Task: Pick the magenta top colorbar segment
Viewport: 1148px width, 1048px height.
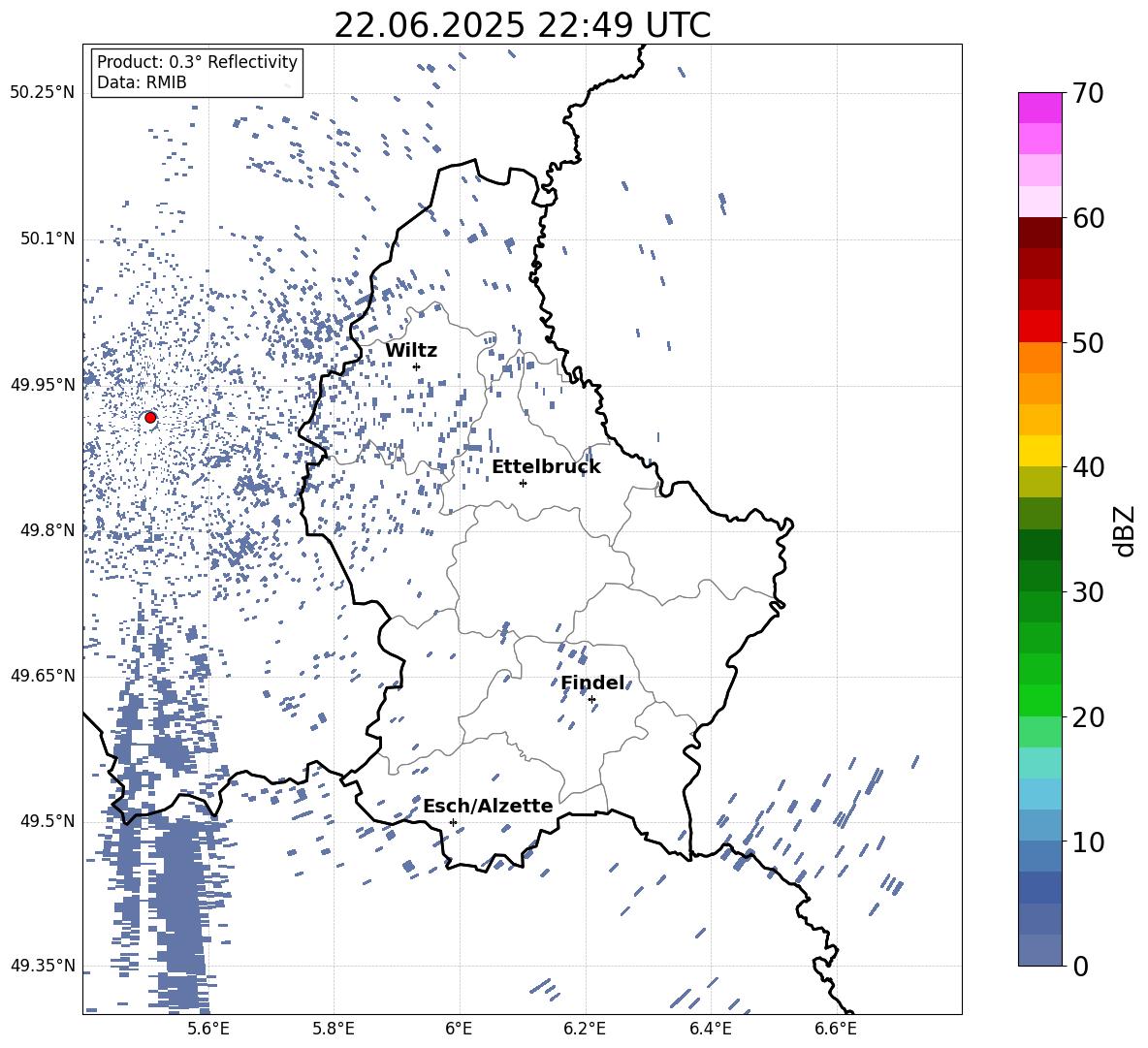Action: (1039, 109)
